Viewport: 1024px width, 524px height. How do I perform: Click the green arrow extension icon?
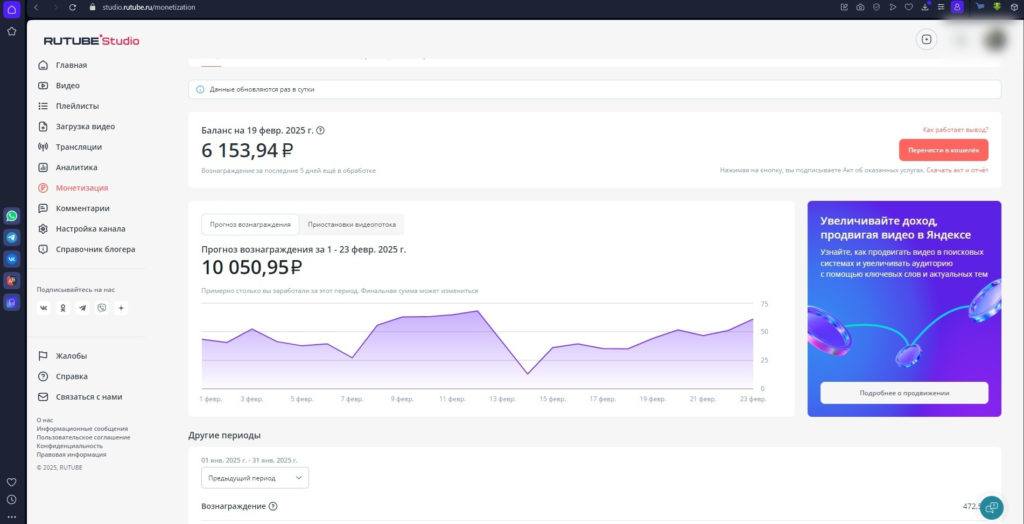997,7
